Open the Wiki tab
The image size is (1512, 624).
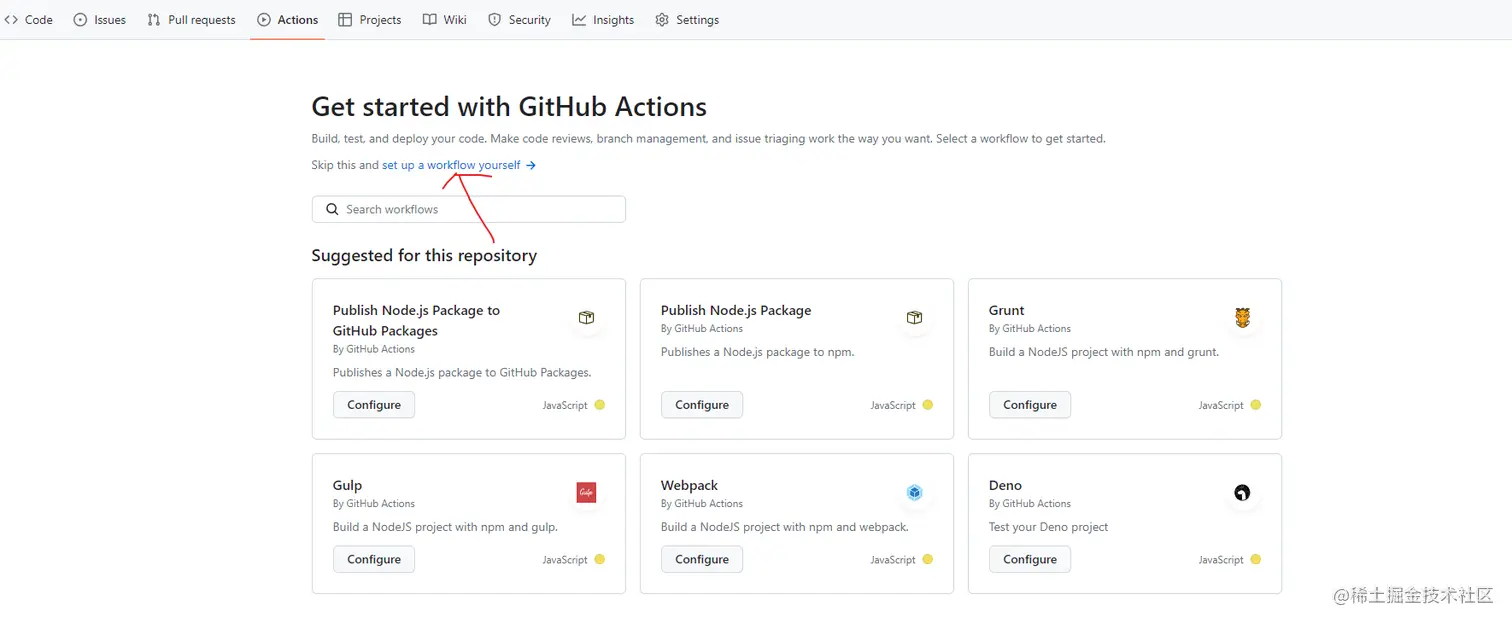(x=445, y=20)
